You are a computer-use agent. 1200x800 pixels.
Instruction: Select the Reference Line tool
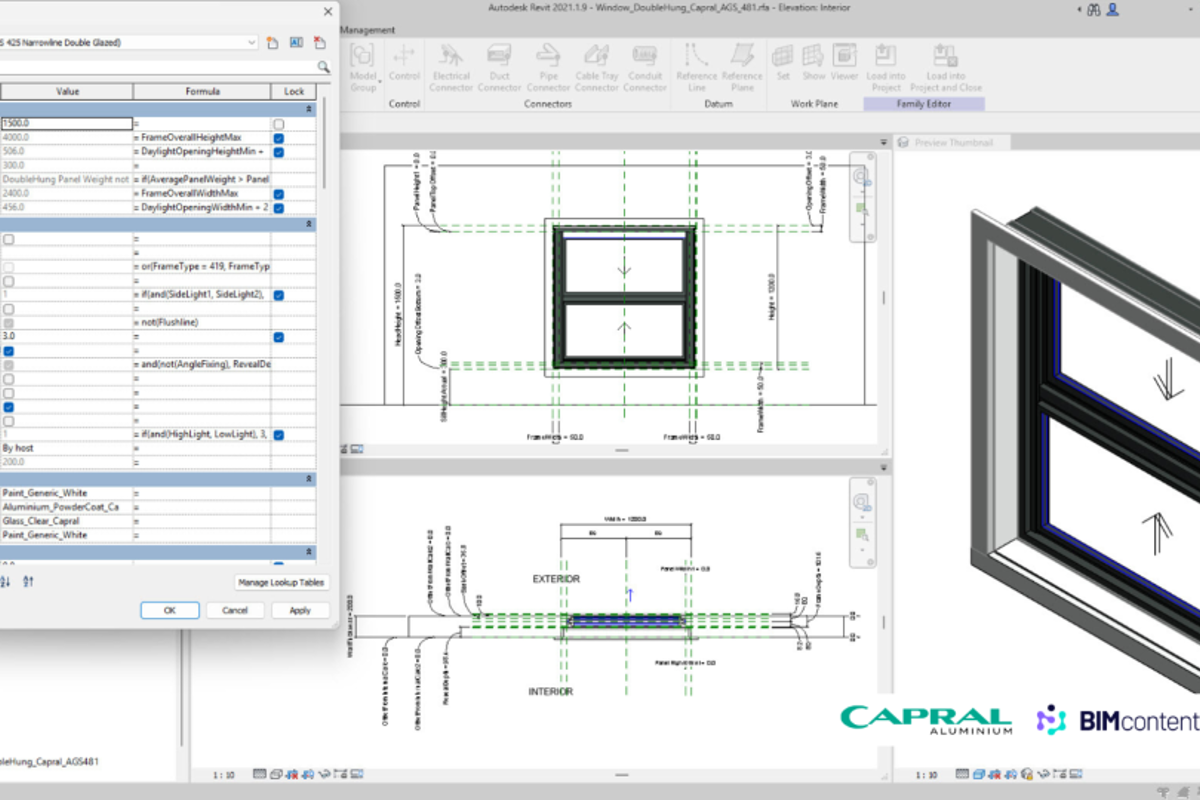pyautogui.click(x=696, y=68)
